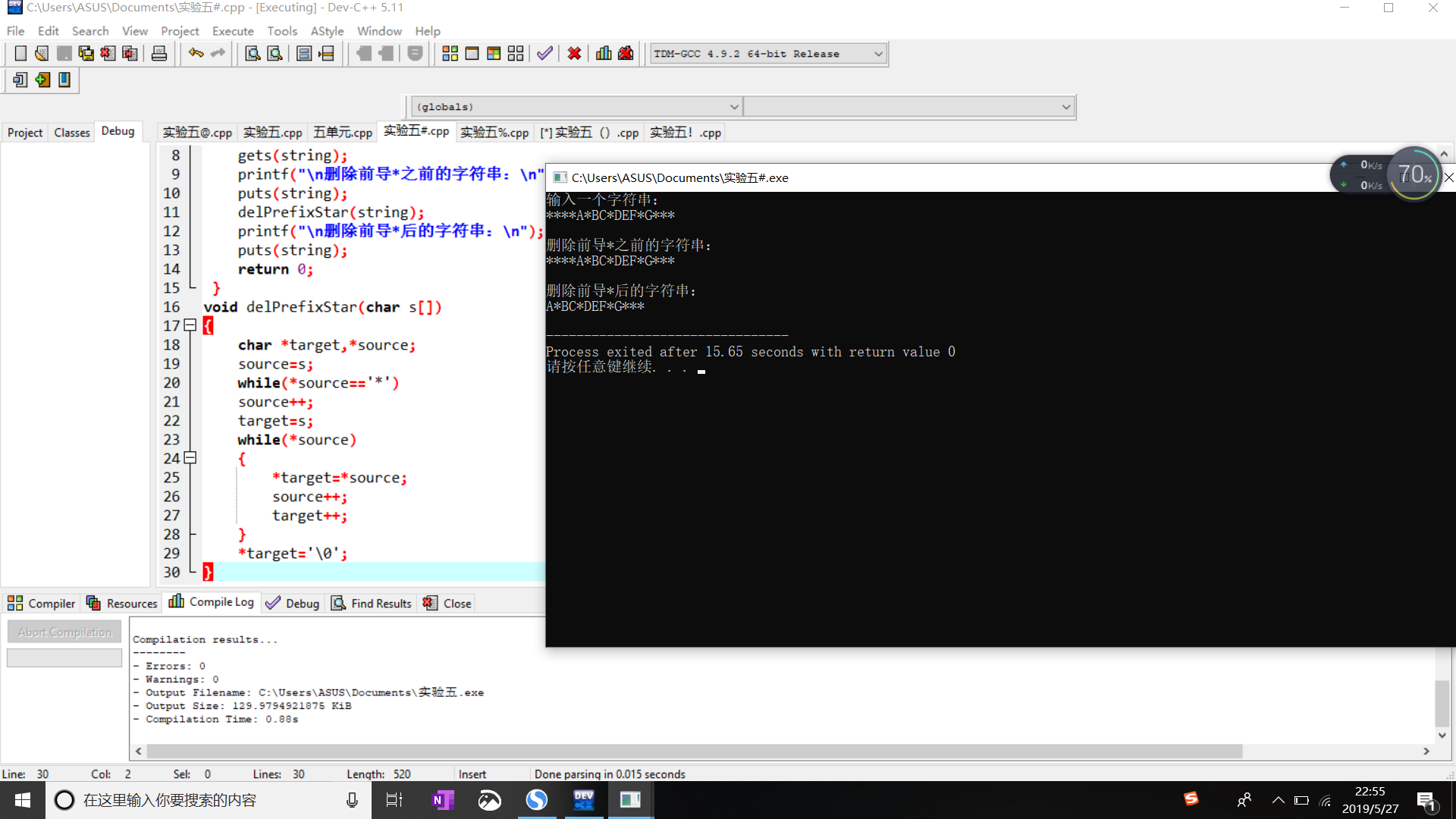Viewport: 1456px width, 819px height.
Task: Click the New file toolbar icon
Action: [20, 54]
